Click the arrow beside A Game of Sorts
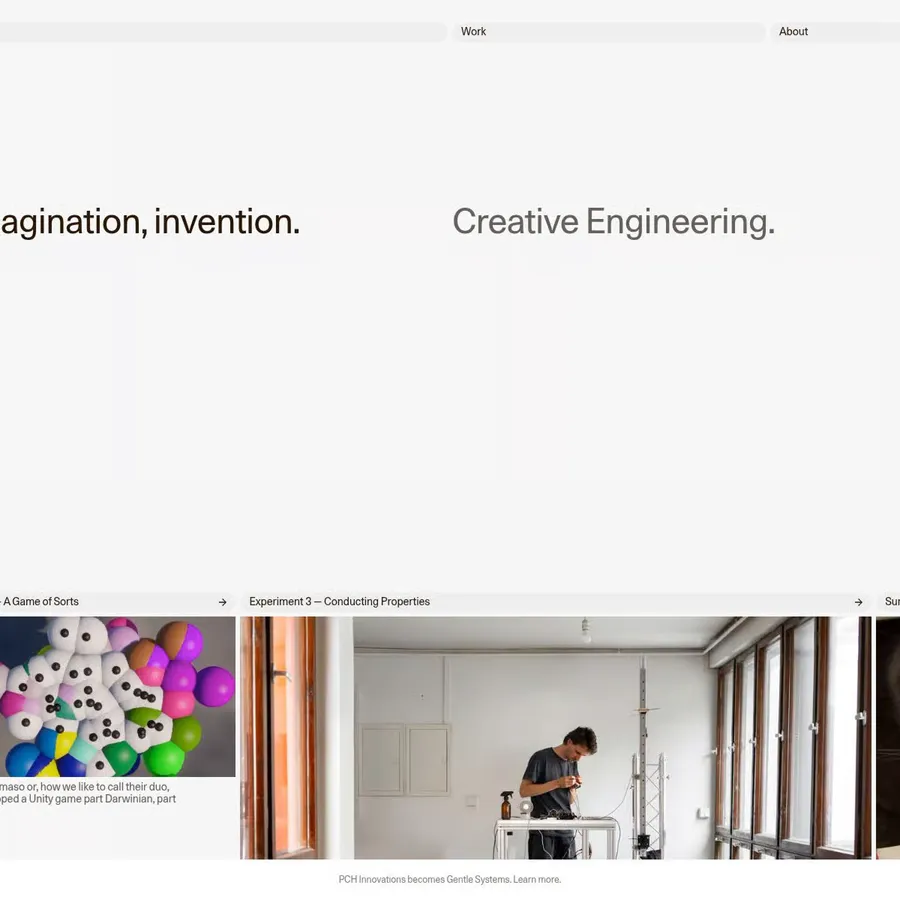This screenshot has height=900, width=900. click(x=222, y=602)
